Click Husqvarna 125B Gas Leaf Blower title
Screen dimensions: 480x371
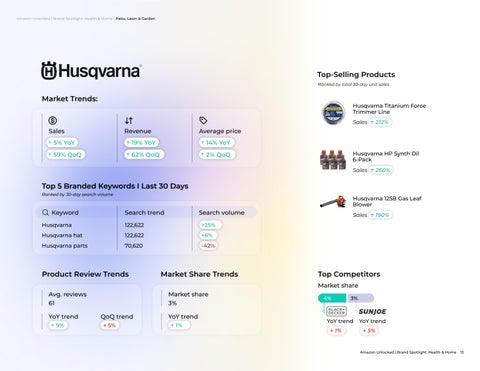pyautogui.click(x=387, y=201)
